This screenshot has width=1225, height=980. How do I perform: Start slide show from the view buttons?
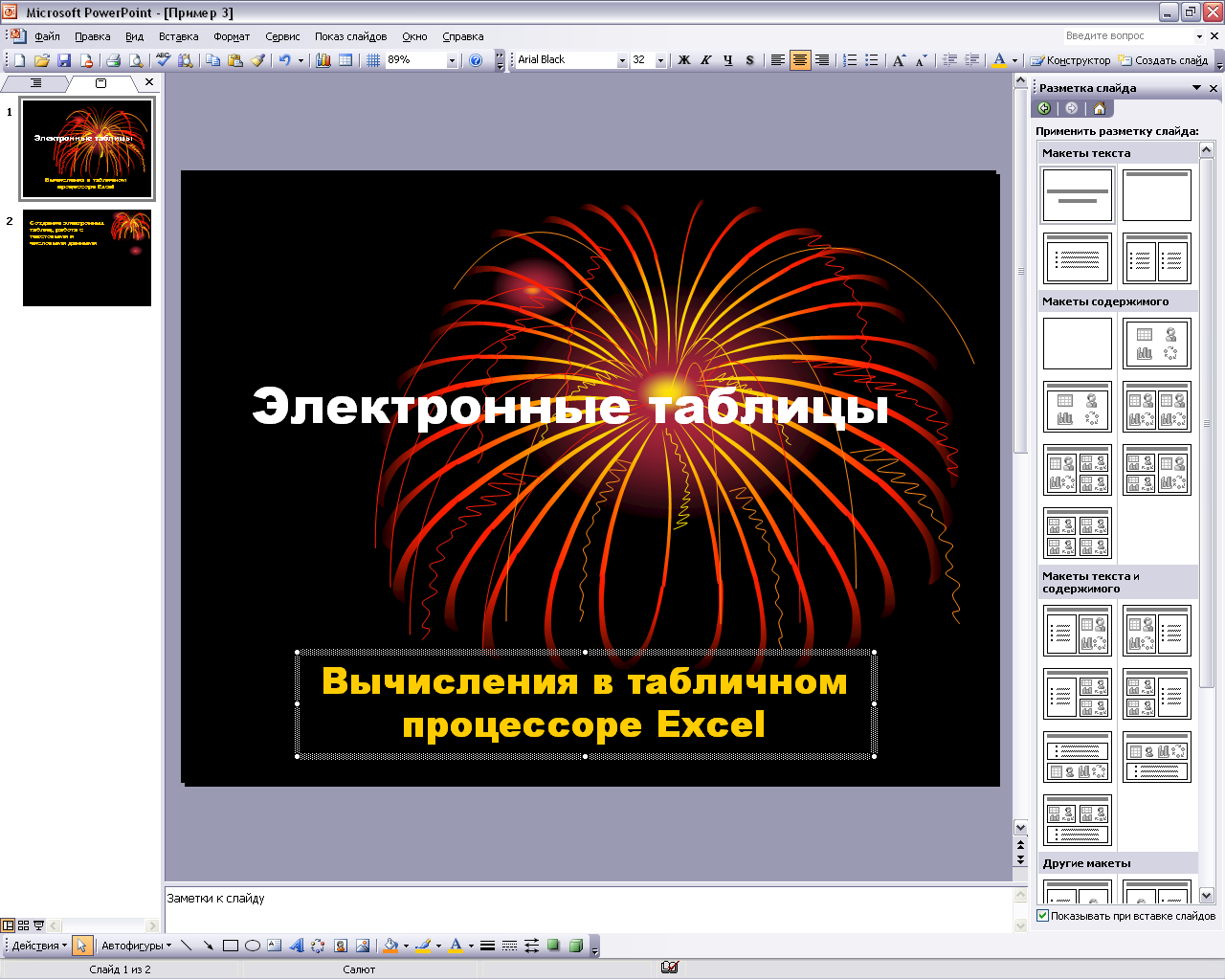39,925
